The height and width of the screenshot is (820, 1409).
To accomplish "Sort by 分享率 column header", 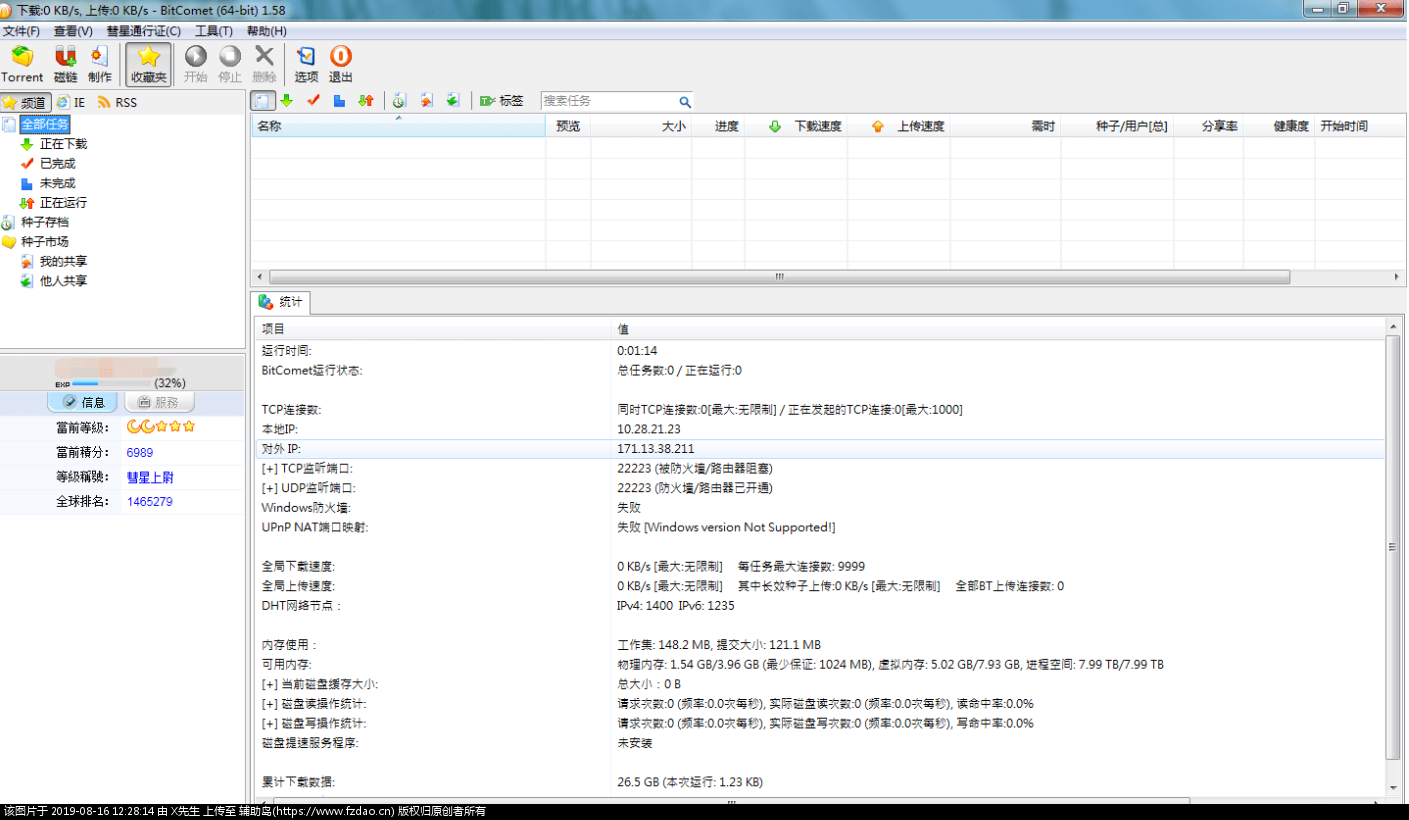I will pos(1208,126).
